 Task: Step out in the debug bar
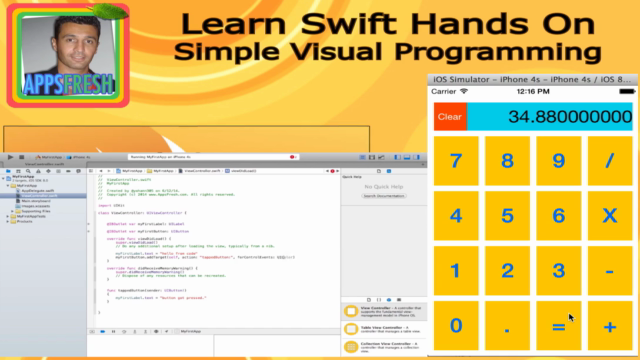(145, 331)
